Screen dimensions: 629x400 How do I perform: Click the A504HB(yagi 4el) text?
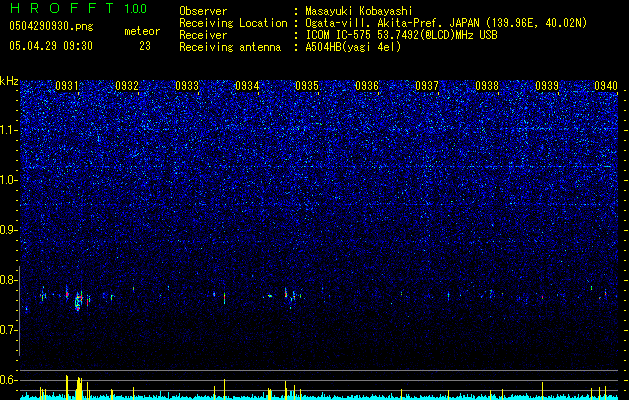[353, 47]
